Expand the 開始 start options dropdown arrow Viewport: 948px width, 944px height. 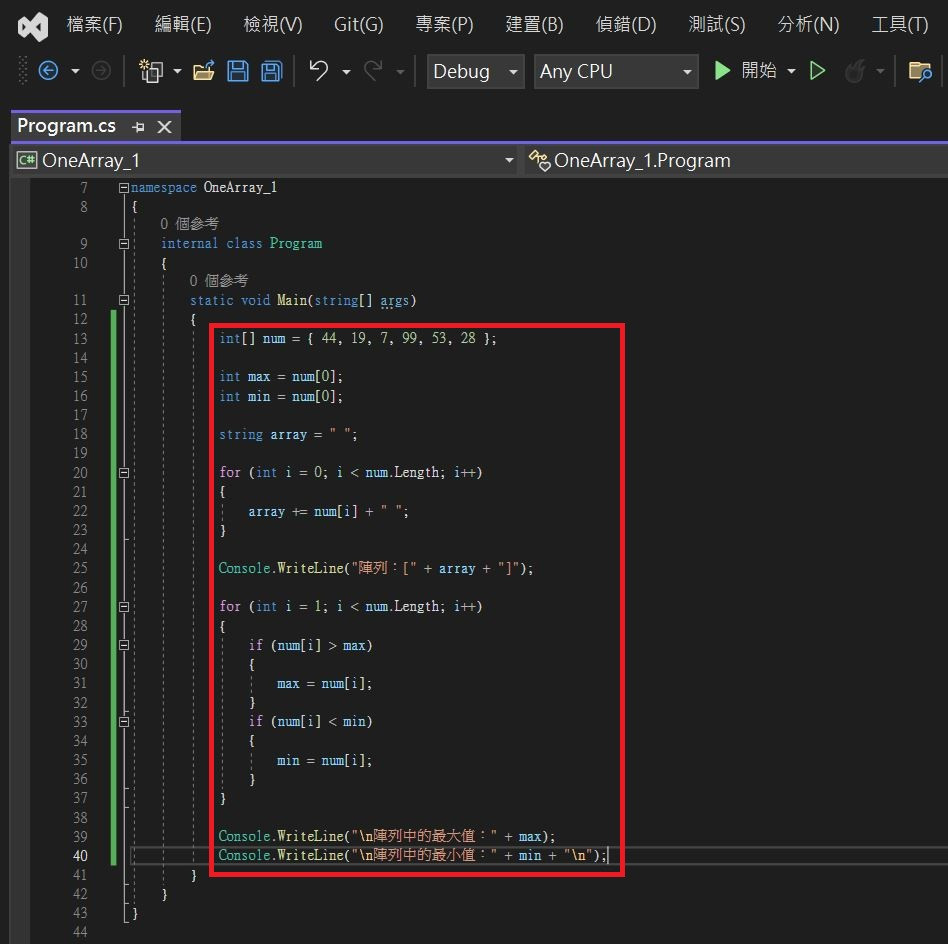(x=791, y=71)
